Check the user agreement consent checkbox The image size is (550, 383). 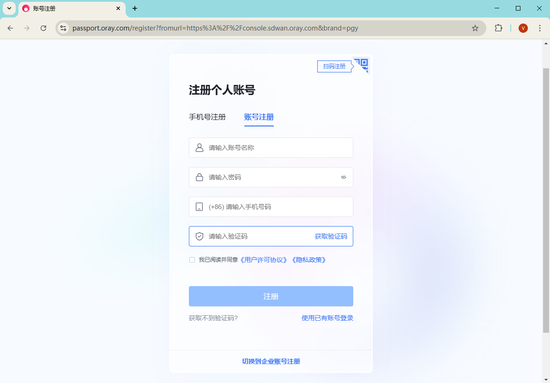coord(192,260)
